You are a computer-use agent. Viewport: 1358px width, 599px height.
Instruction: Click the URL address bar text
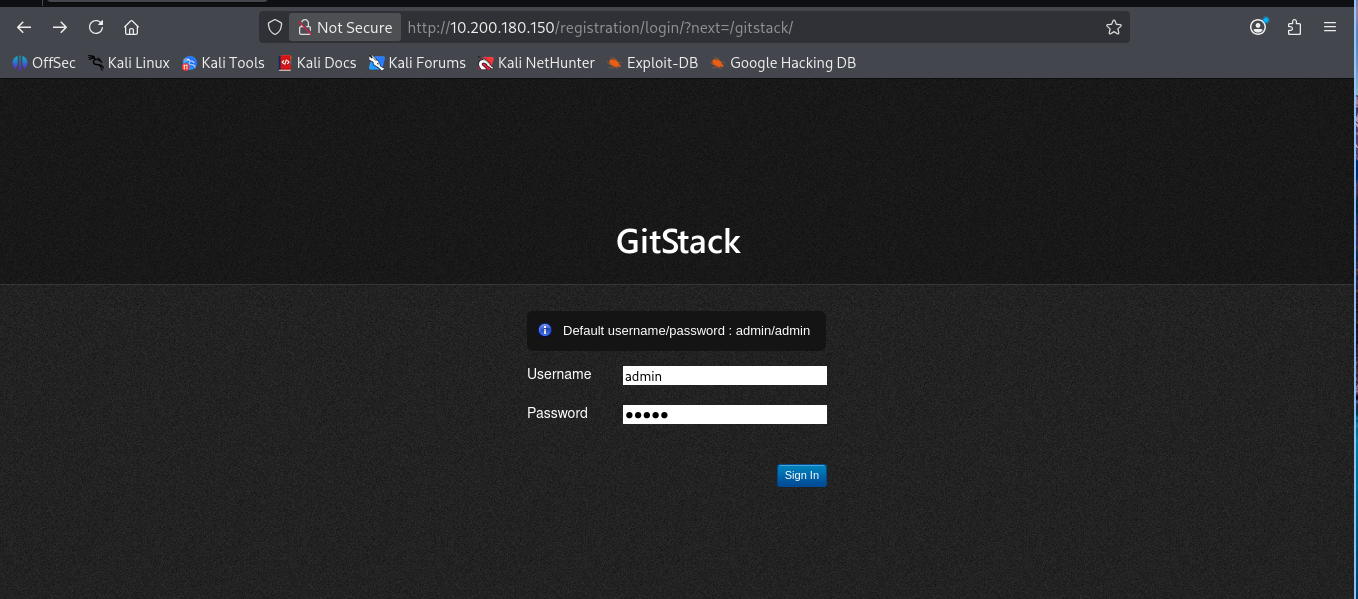point(600,27)
